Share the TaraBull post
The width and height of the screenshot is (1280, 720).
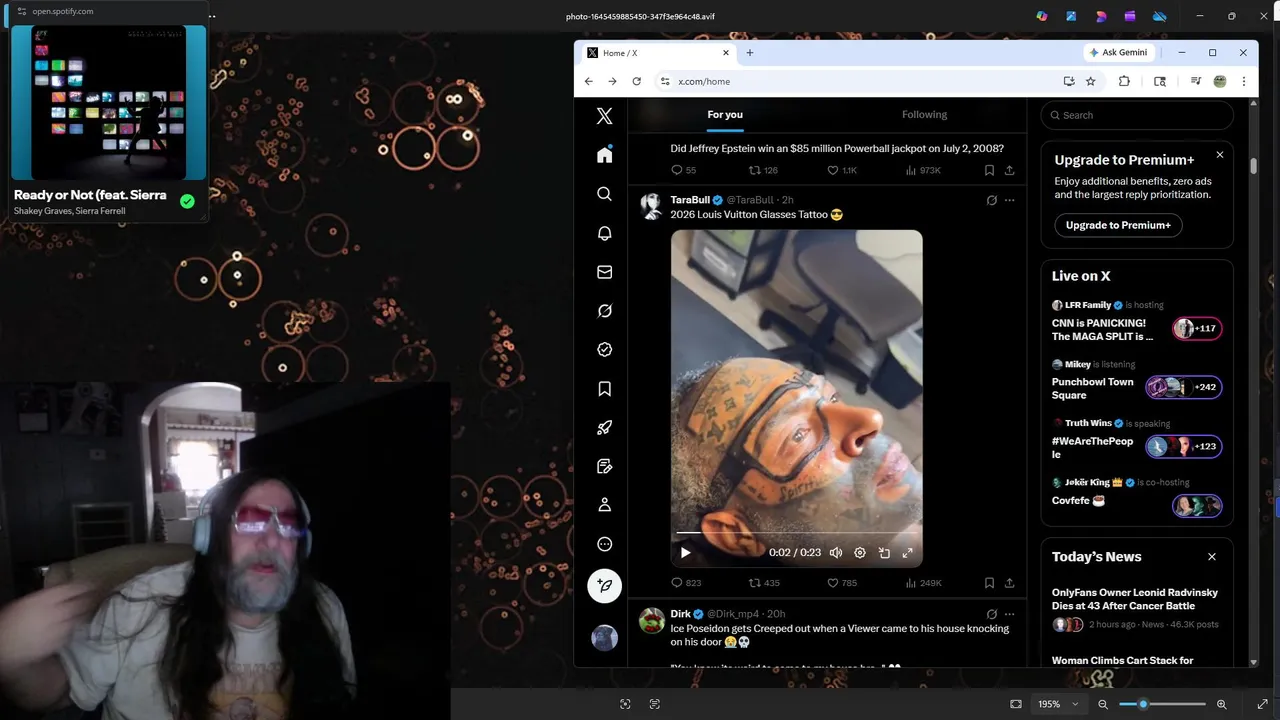coord(1009,583)
